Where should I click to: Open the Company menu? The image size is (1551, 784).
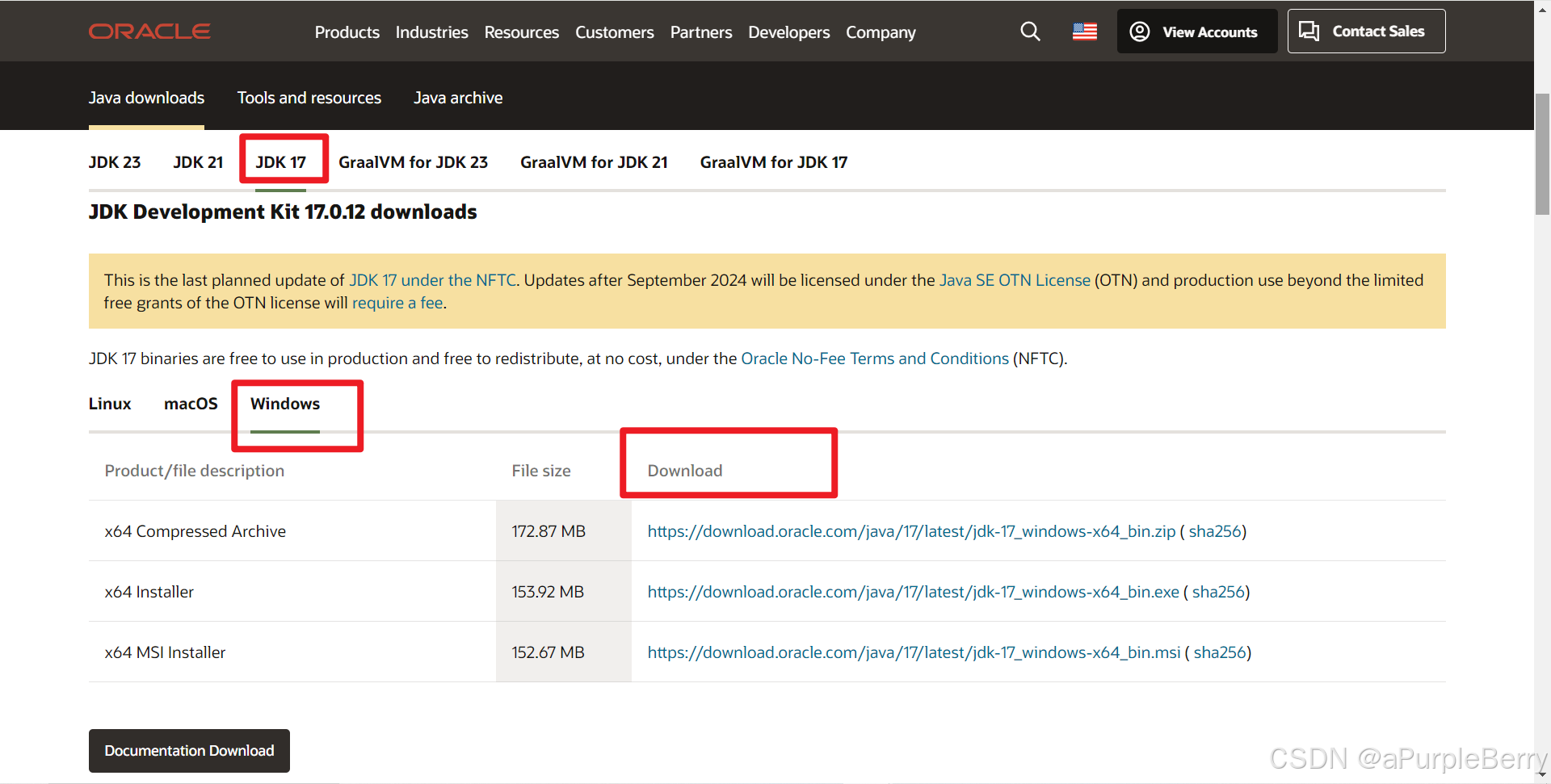881,32
